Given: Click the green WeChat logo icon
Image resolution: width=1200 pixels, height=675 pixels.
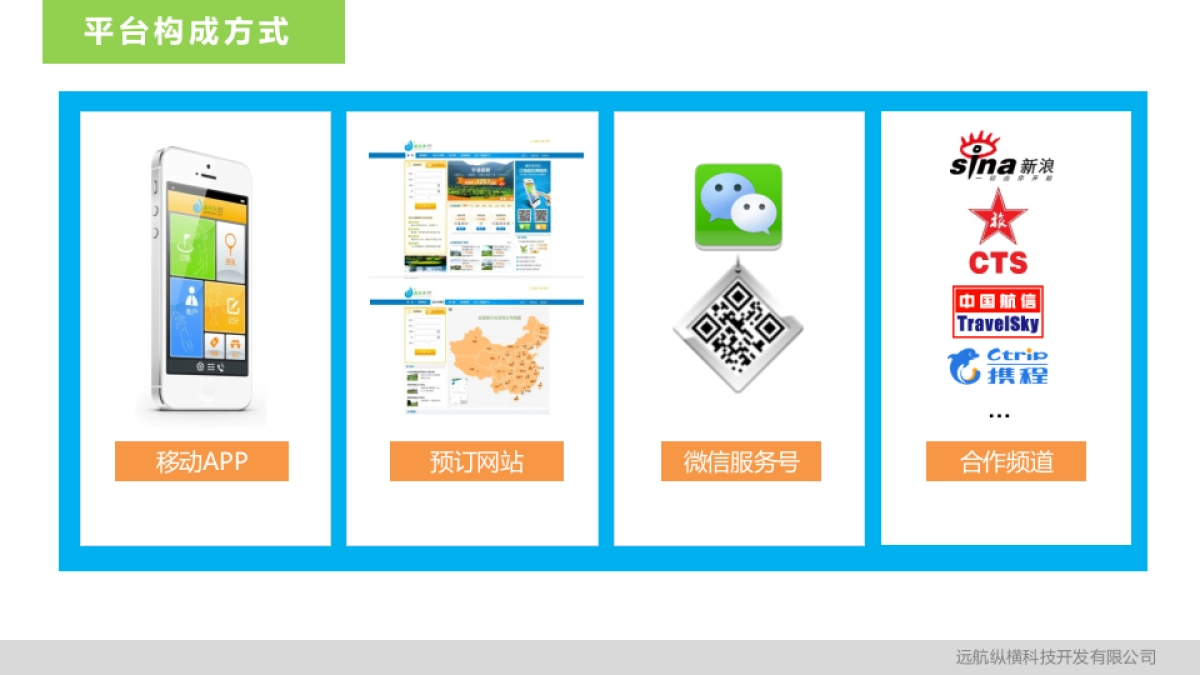Looking at the screenshot, I should (x=739, y=206).
